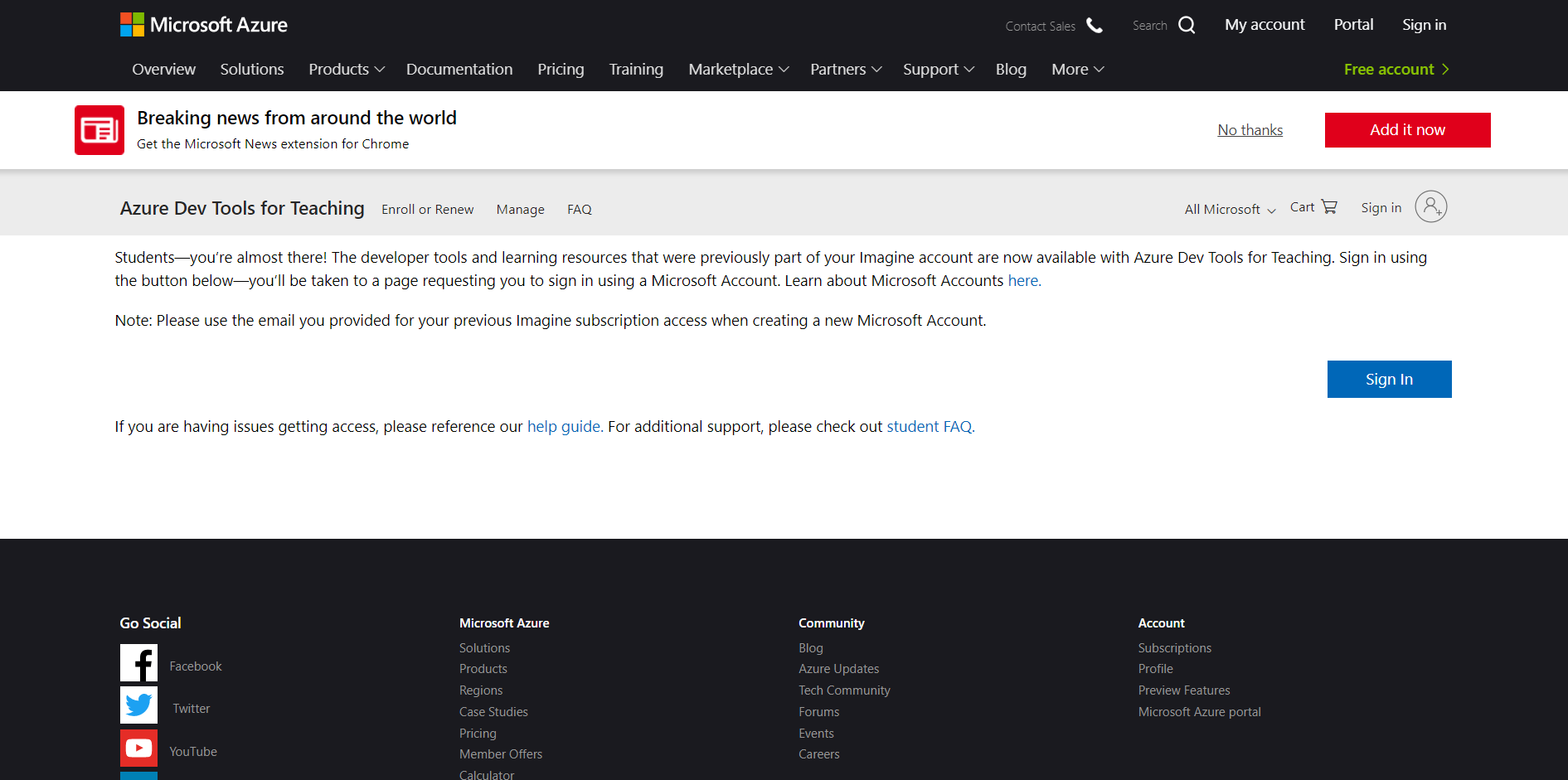Open Portal link in header
This screenshot has height=780, width=1568.
coord(1353,25)
